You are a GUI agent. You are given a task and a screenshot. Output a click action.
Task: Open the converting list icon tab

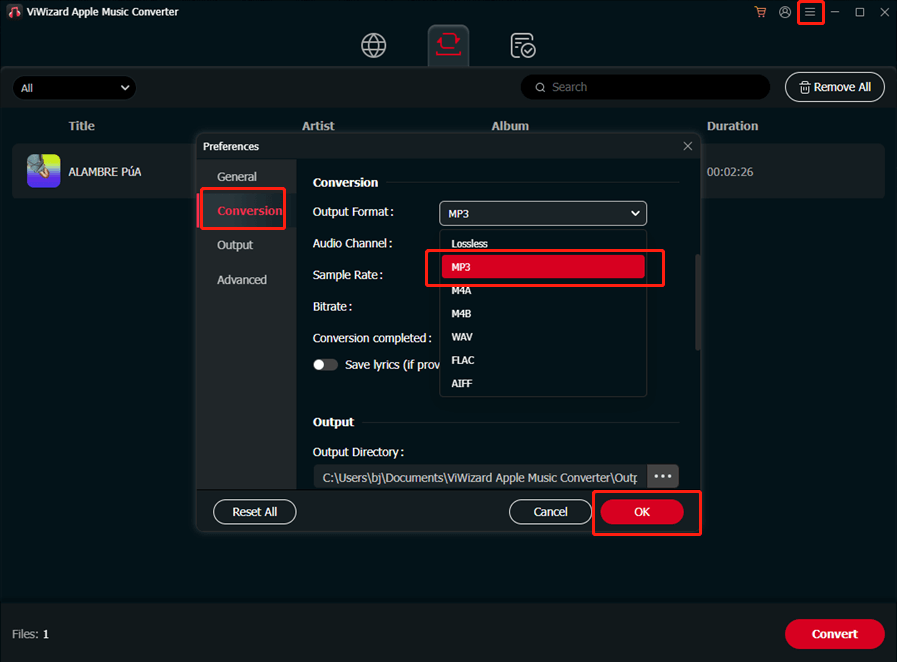coord(448,46)
